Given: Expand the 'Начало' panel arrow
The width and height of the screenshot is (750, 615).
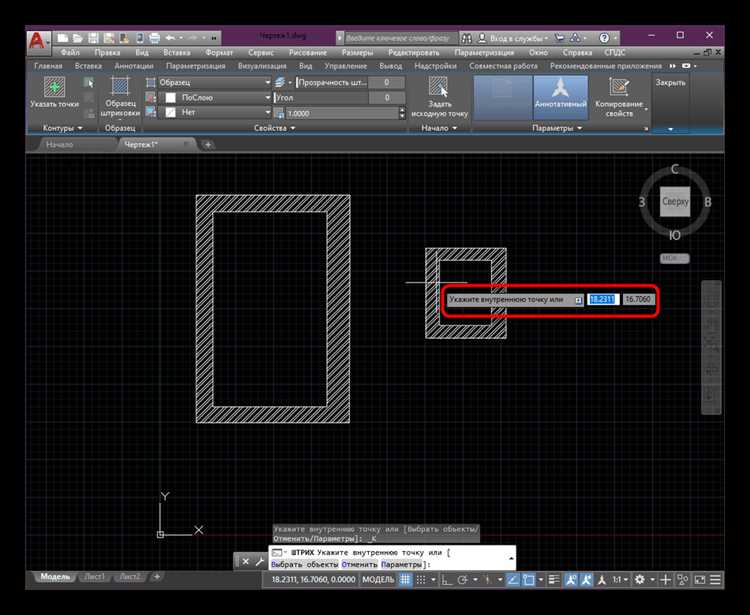Looking at the screenshot, I should [x=454, y=128].
